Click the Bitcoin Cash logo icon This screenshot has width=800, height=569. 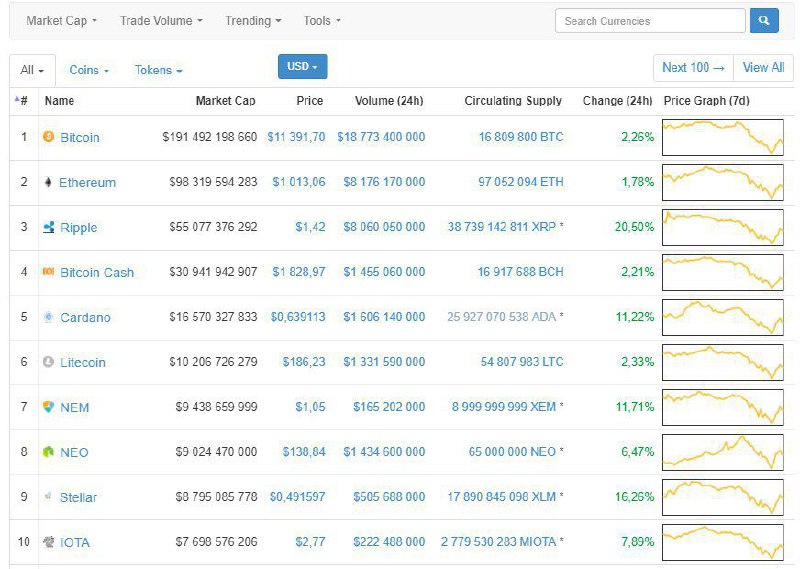[48, 272]
